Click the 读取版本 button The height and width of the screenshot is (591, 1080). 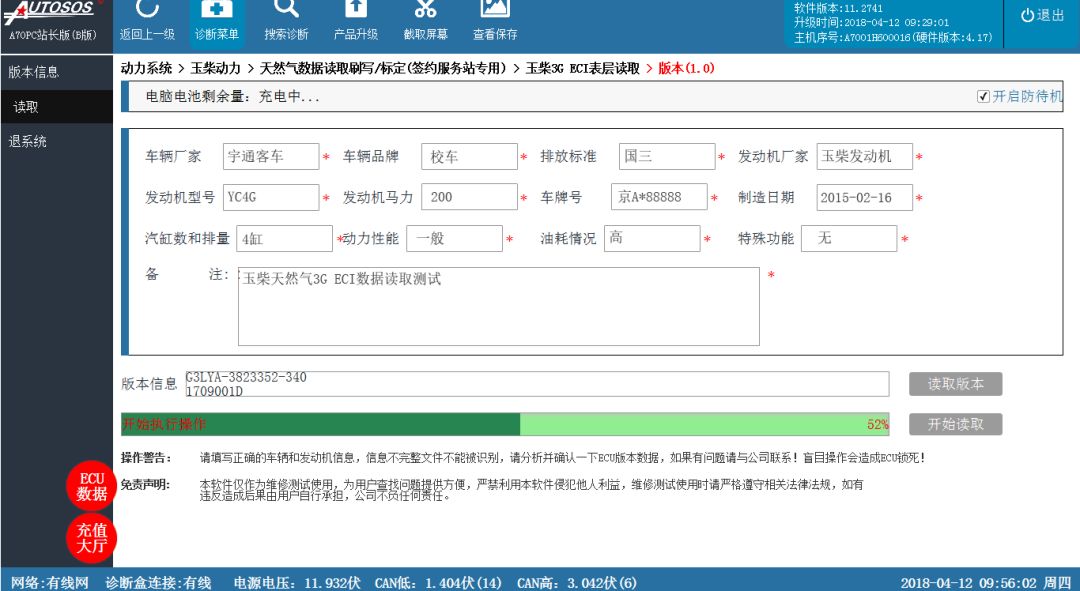[955, 384]
